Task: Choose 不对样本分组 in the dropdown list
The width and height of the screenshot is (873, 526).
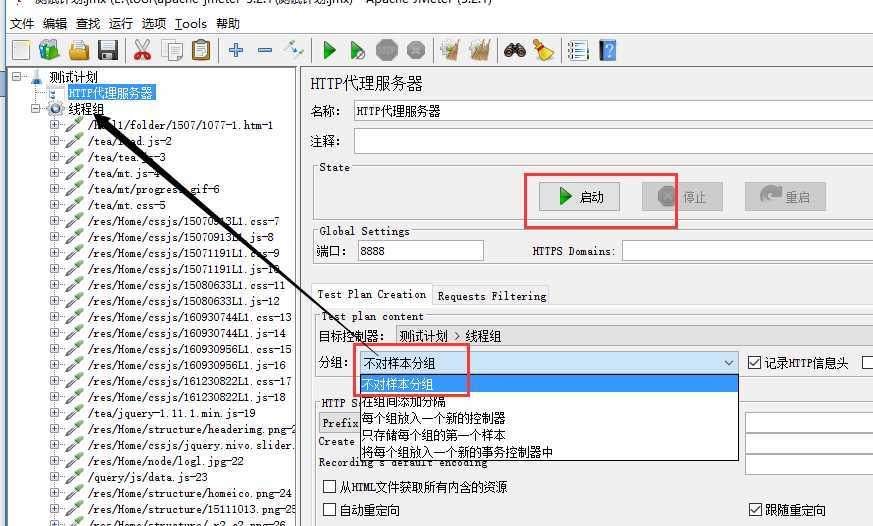Action: (550, 384)
